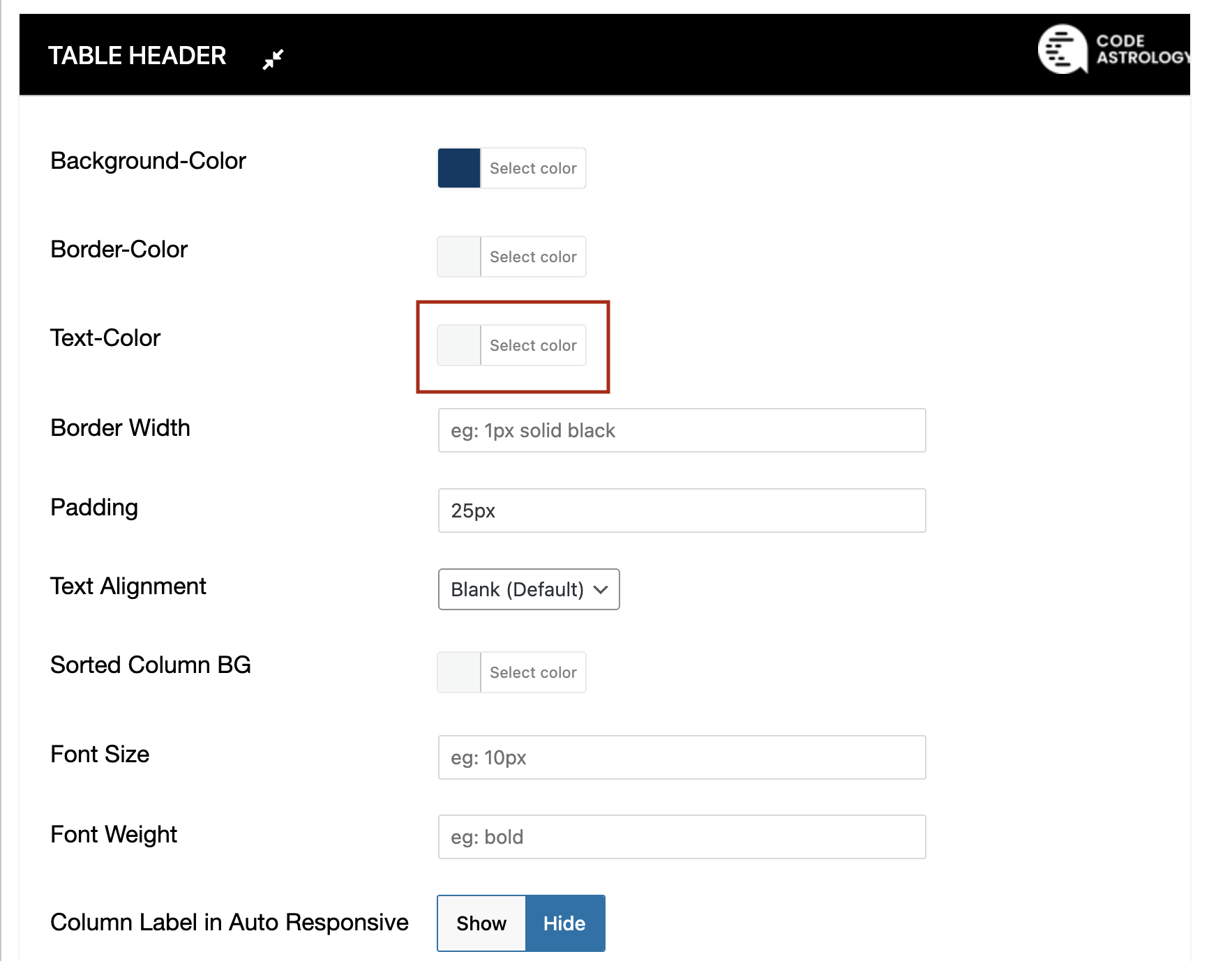Click the Code Astrology brand name text
Viewport: 1232px width, 961px height.
coord(1140,50)
